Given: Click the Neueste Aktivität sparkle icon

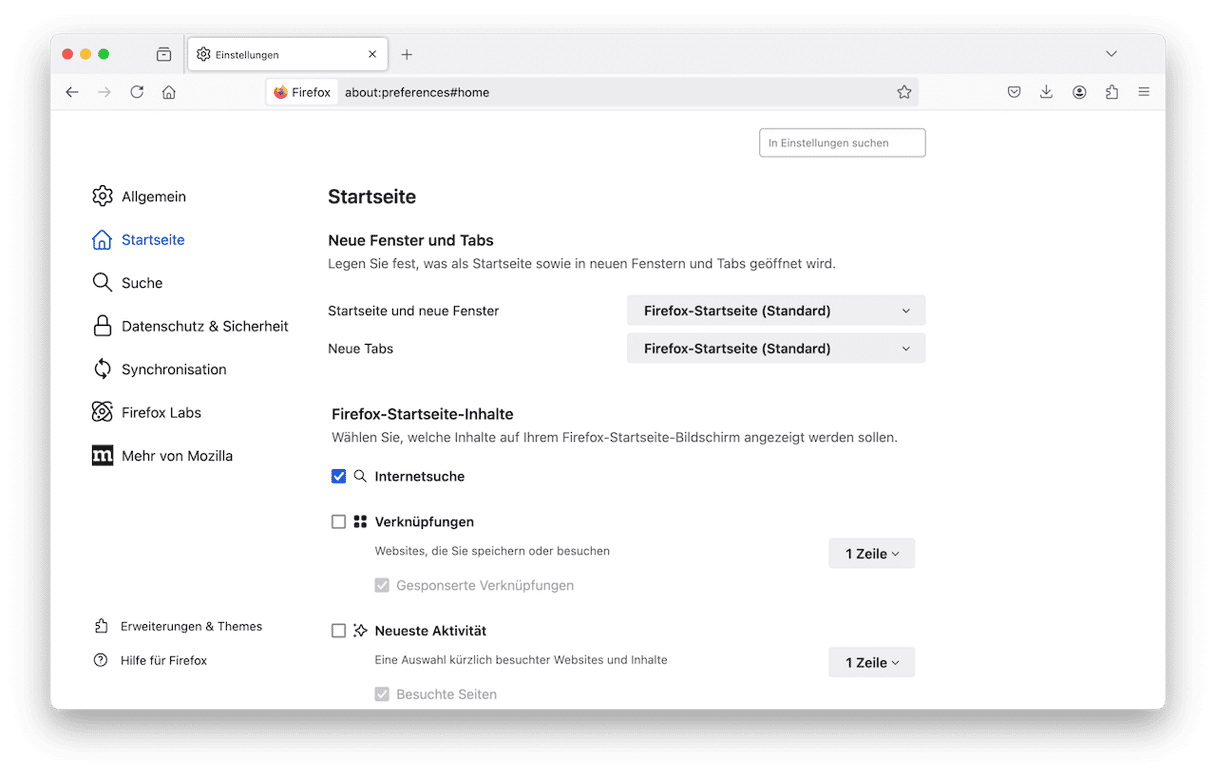Looking at the screenshot, I should (x=360, y=630).
